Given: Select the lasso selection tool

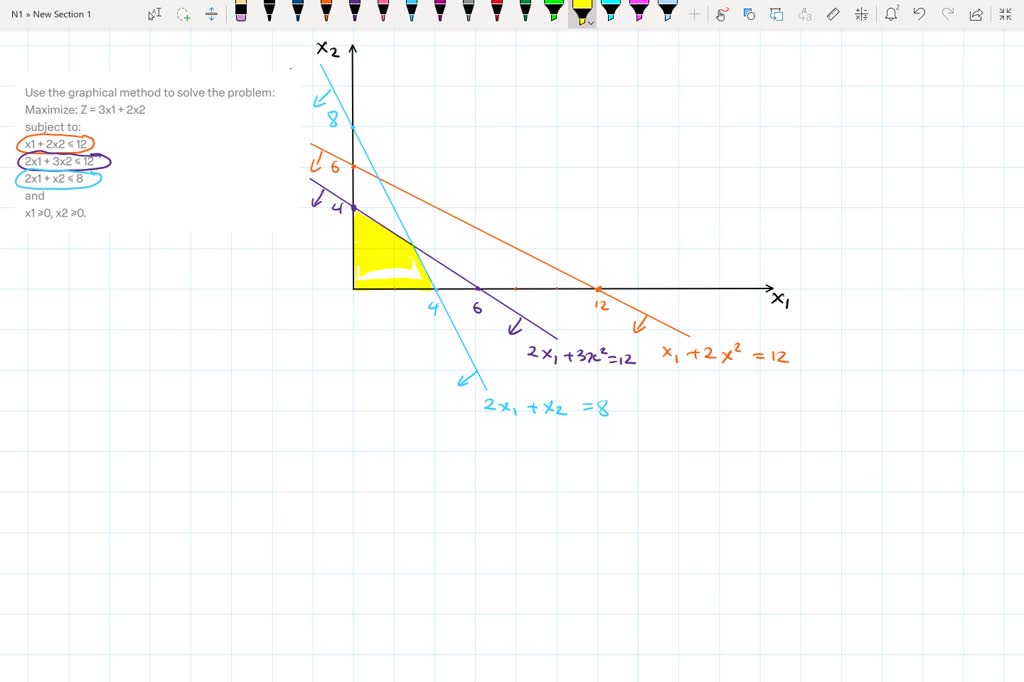Looking at the screenshot, I should (x=183, y=14).
